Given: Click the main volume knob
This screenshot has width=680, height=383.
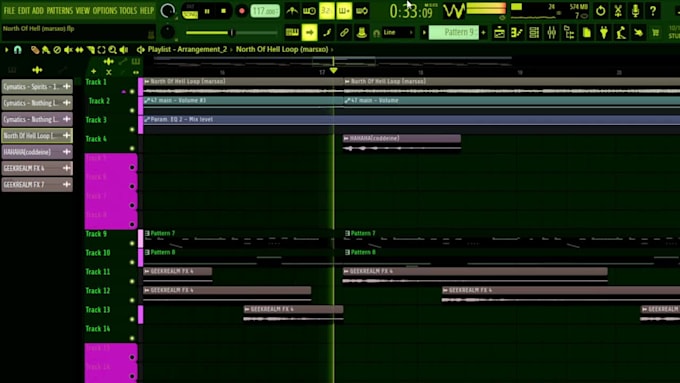Looking at the screenshot, I should 167,11.
